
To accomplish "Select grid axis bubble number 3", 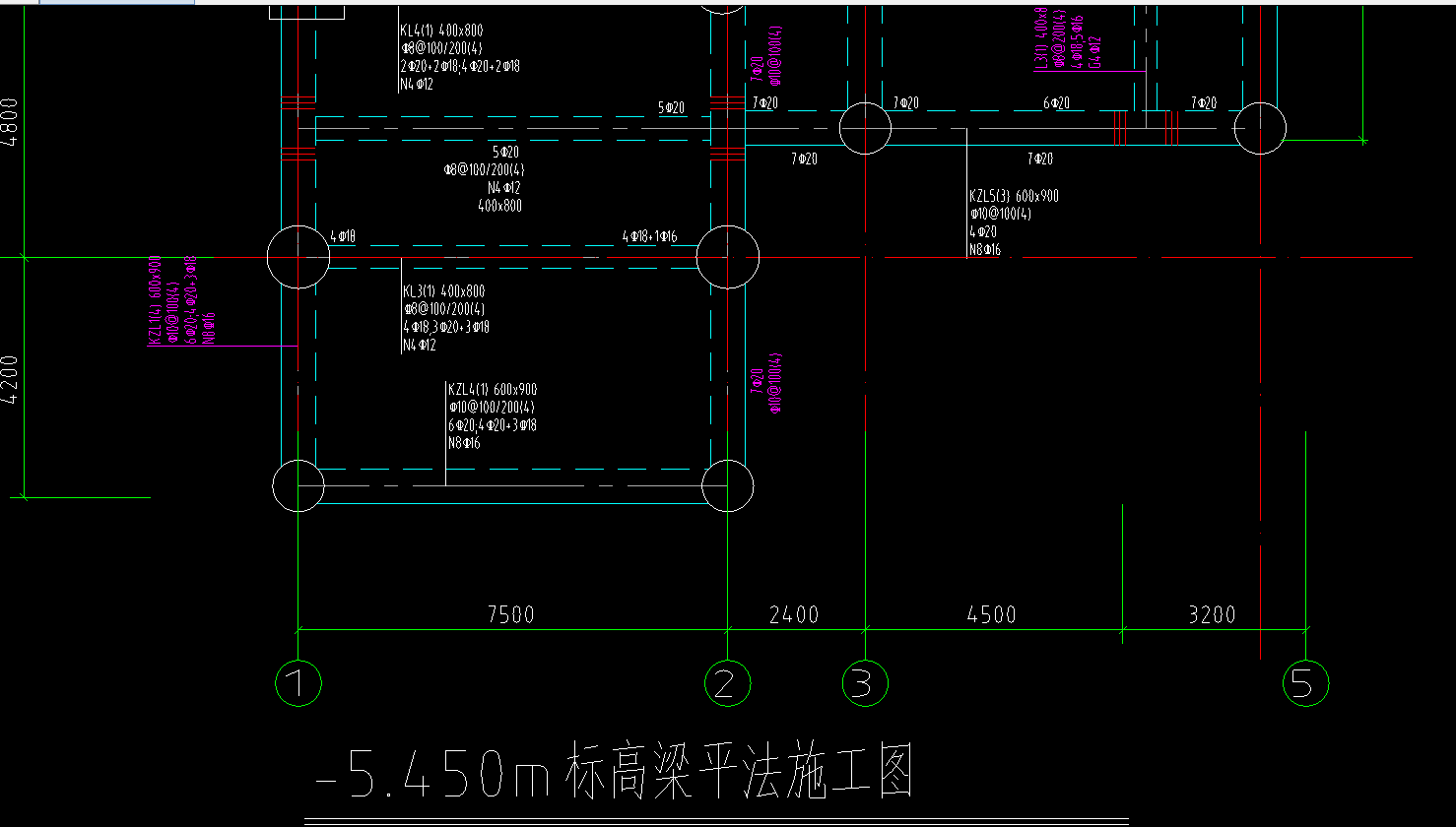I will (x=864, y=682).
